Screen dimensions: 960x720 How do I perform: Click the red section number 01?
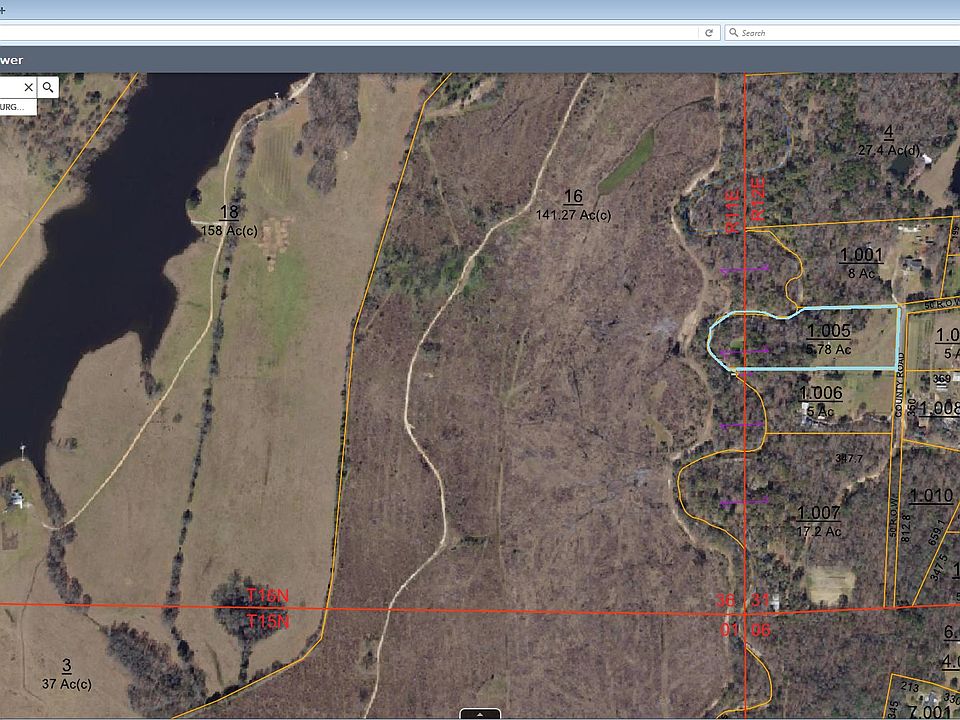click(x=730, y=629)
